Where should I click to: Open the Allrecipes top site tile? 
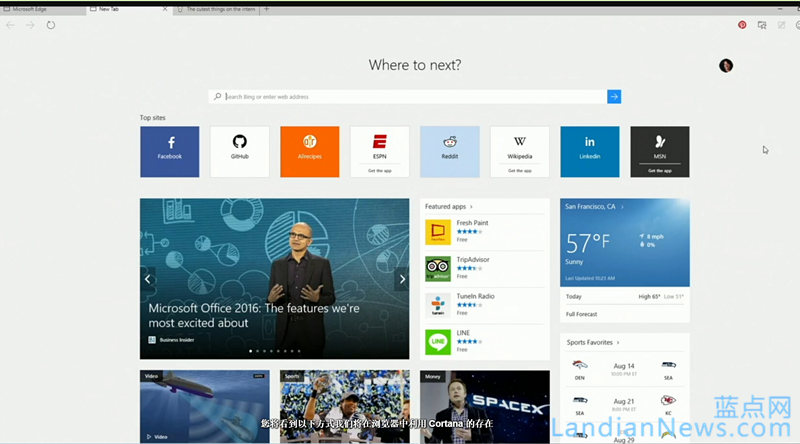[x=309, y=152]
